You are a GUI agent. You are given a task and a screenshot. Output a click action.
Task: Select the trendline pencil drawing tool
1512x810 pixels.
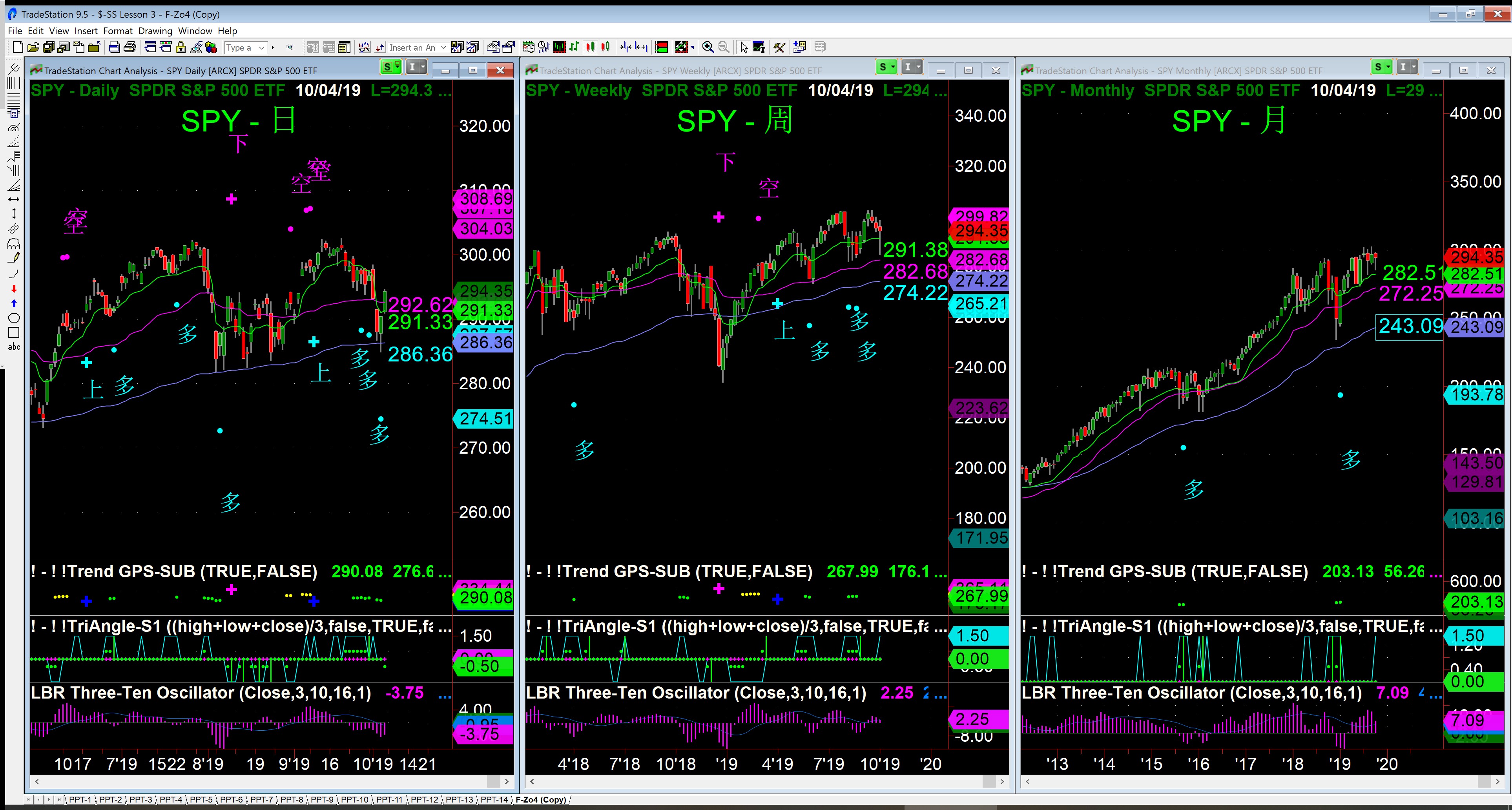[14, 258]
